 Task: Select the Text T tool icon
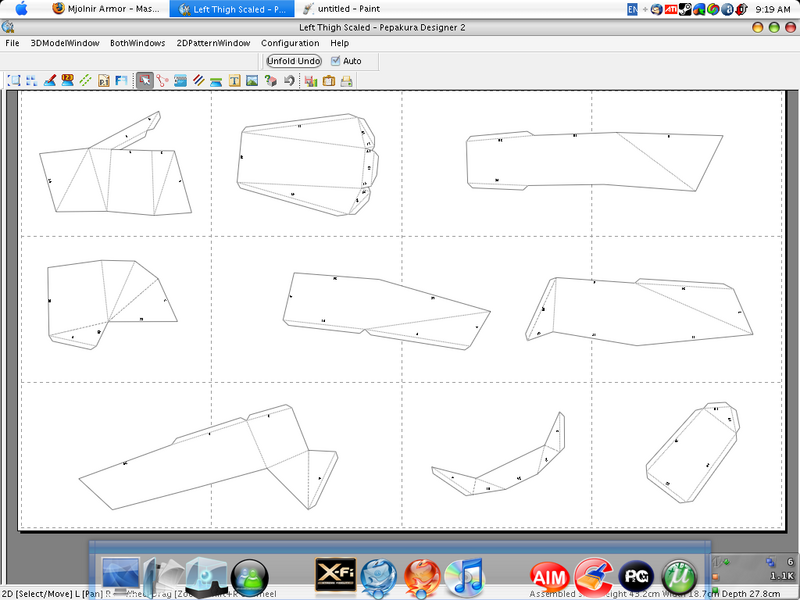pos(234,80)
